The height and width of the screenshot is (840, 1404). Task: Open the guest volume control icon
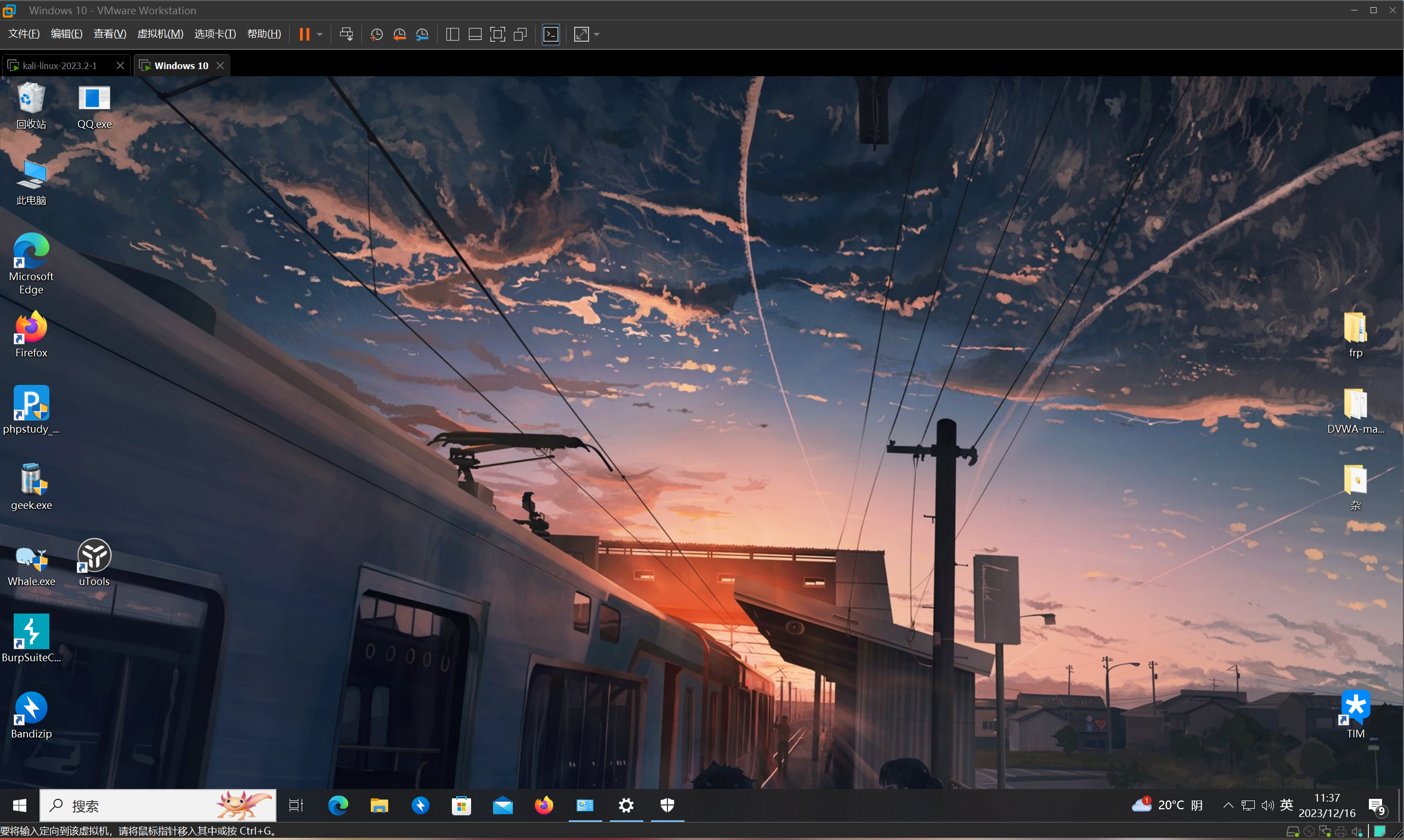(1267, 805)
